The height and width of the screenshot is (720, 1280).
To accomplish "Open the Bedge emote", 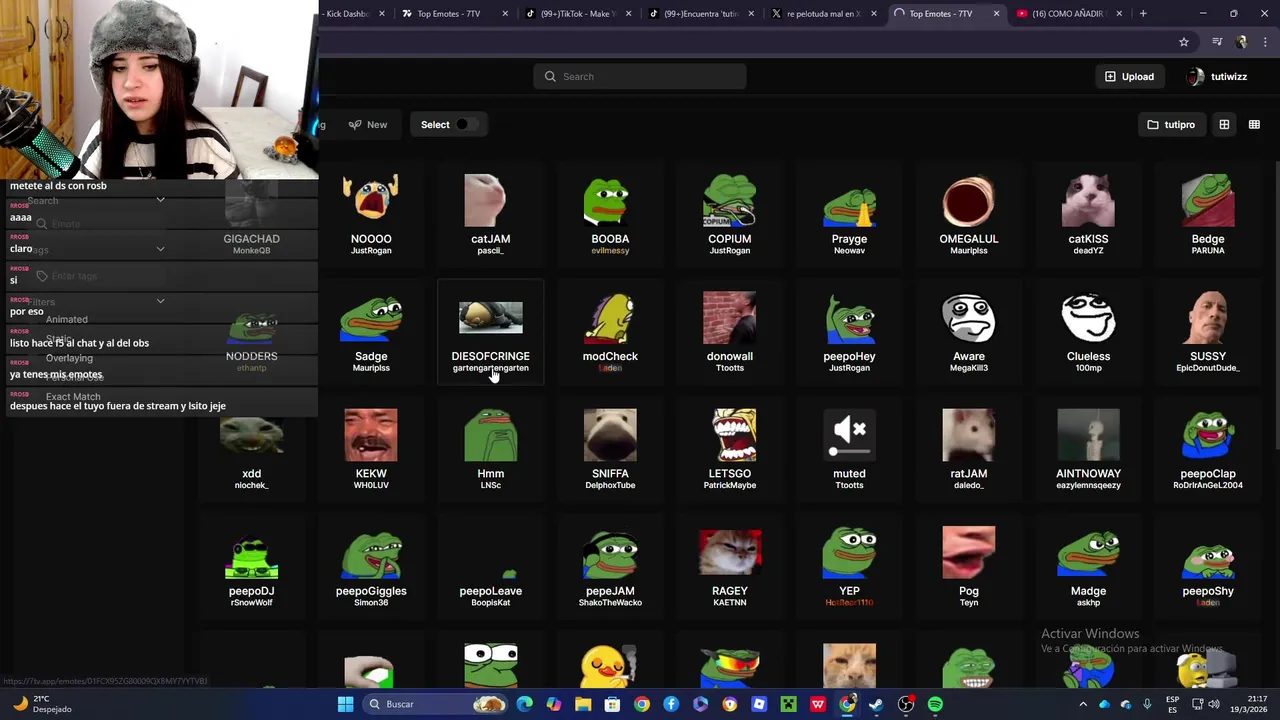I will click(x=1208, y=214).
